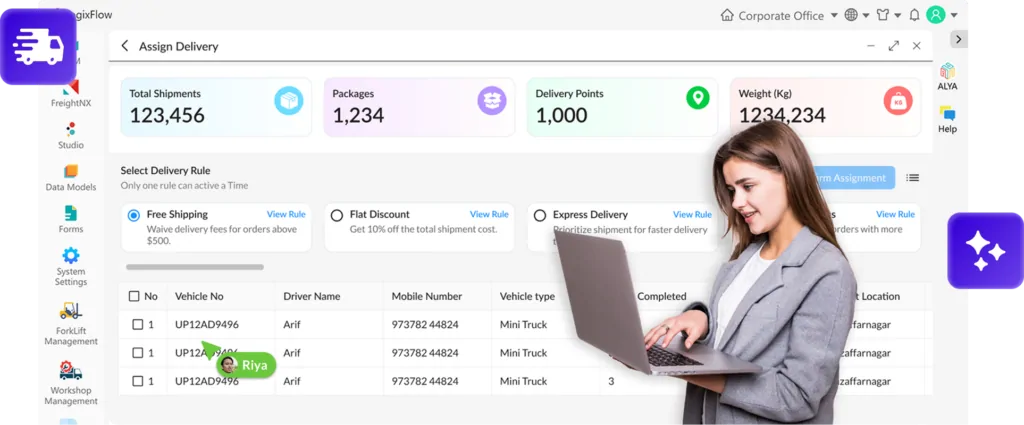Open ForkLift Management icon
The height and width of the screenshot is (425, 1024).
[71, 311]
